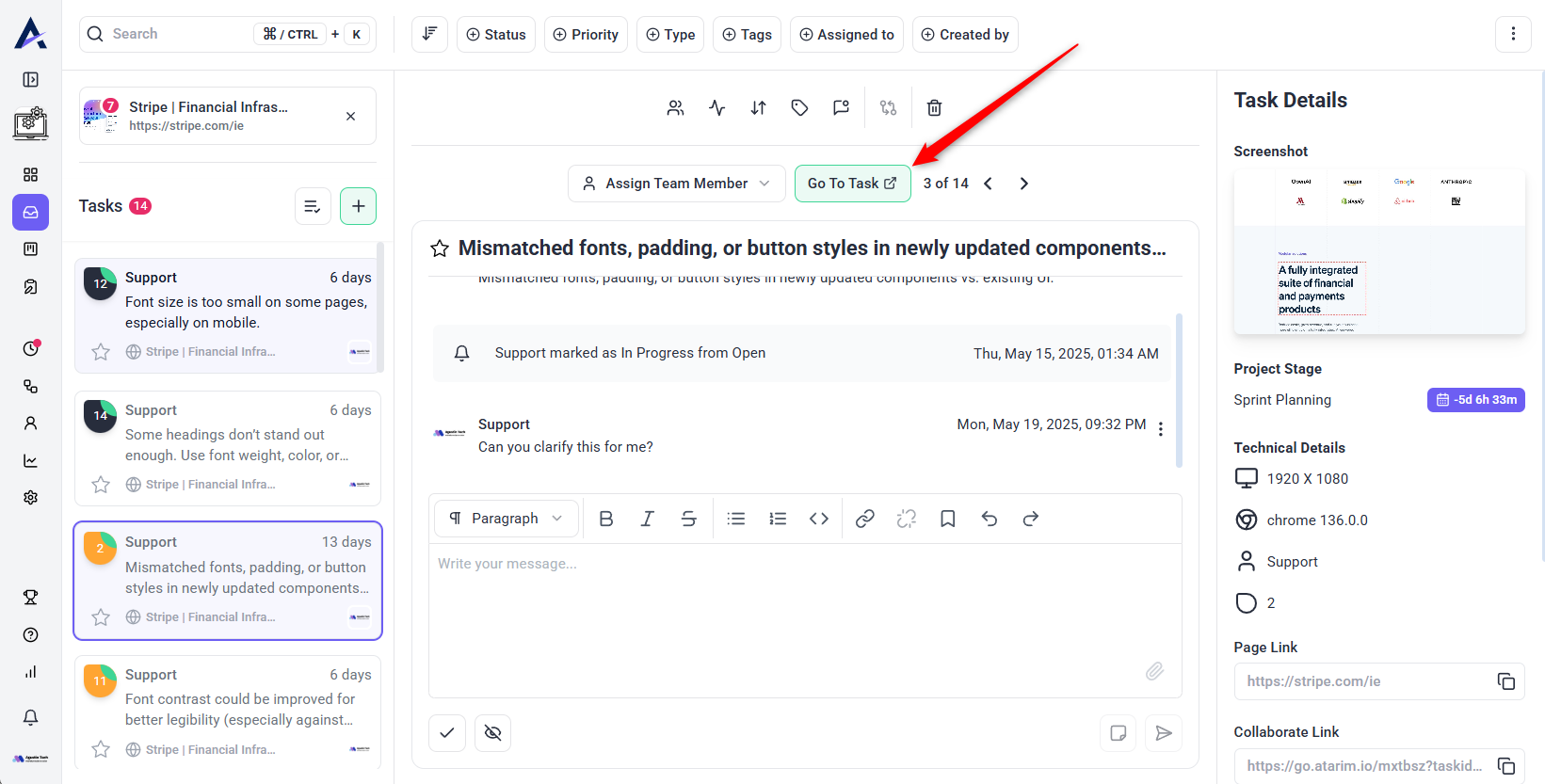
Task: Open the Inbox icon in left sidebar
Action: point(30,213)
